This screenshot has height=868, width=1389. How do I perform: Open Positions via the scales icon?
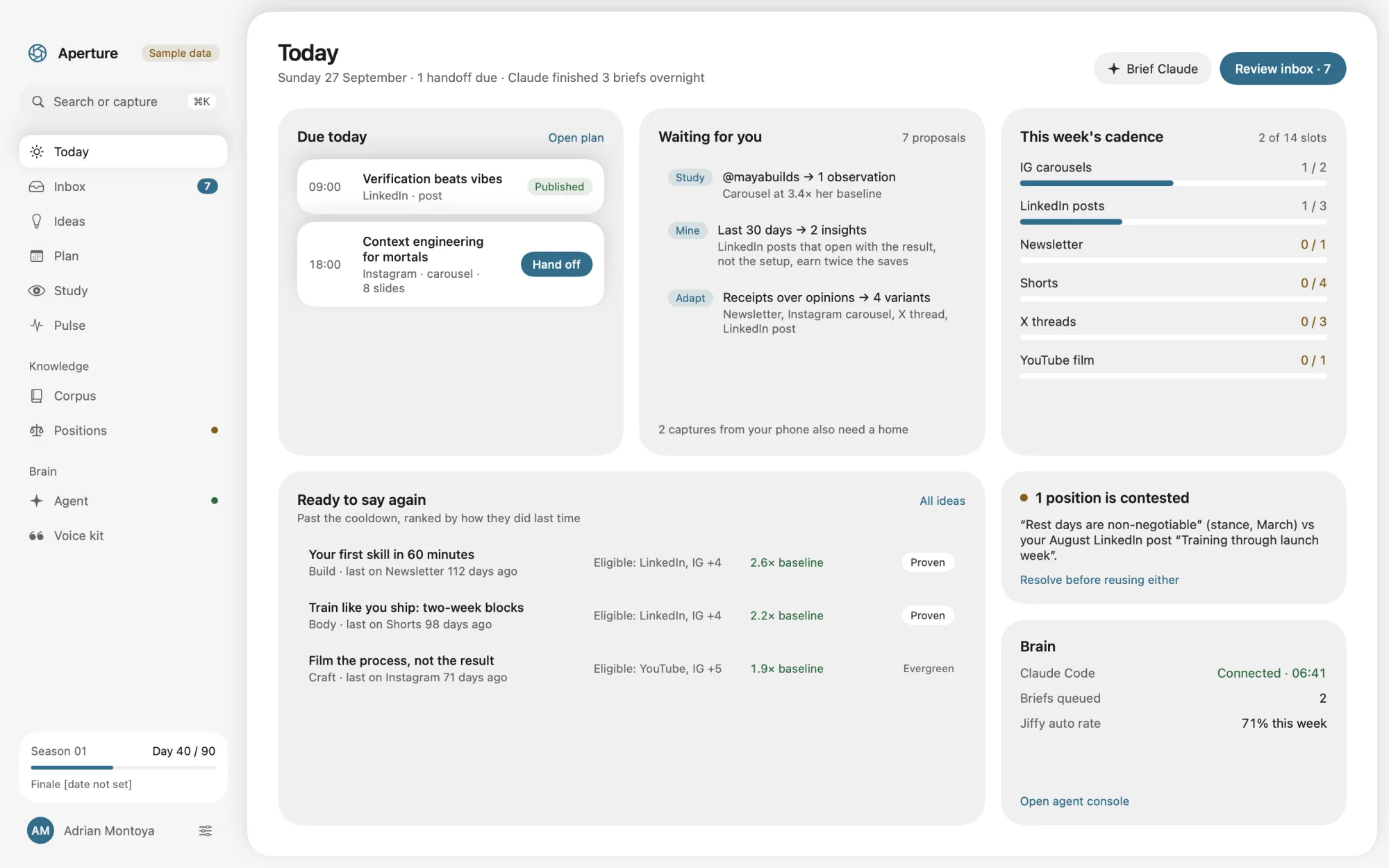coord(37,431)
